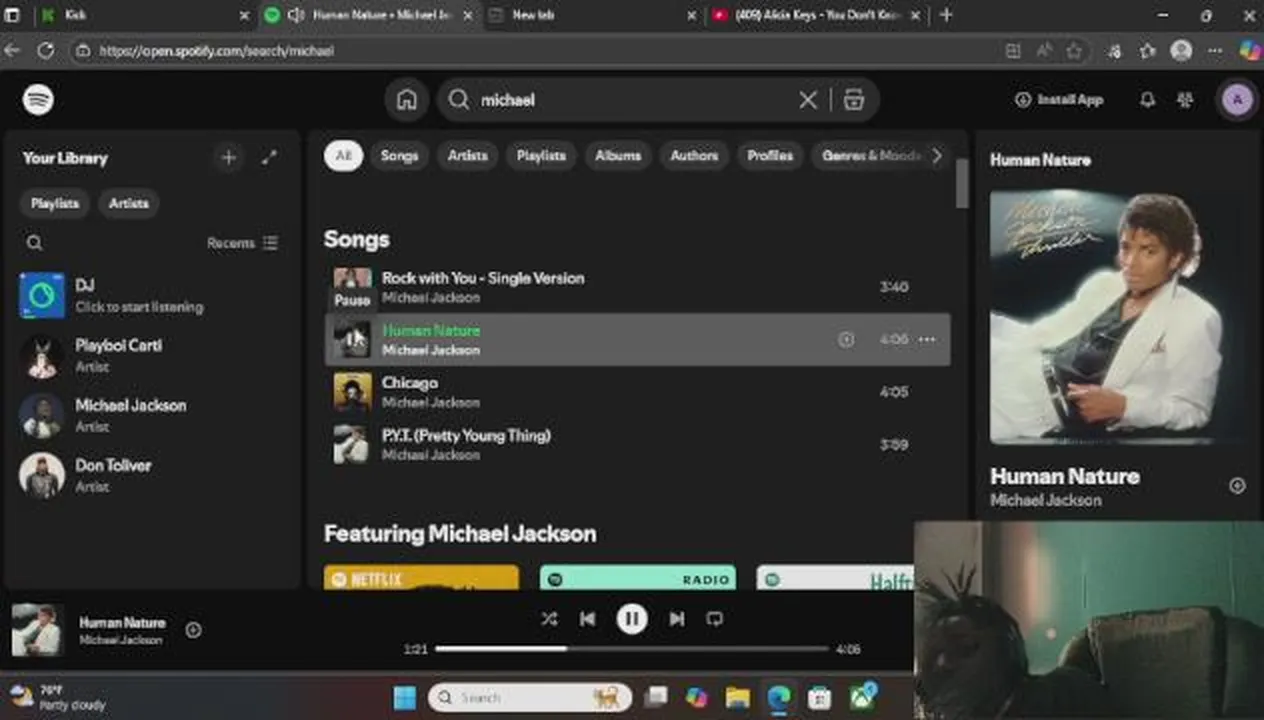
Task: Click the Windows taskbar search box
Action: (529, 697)
